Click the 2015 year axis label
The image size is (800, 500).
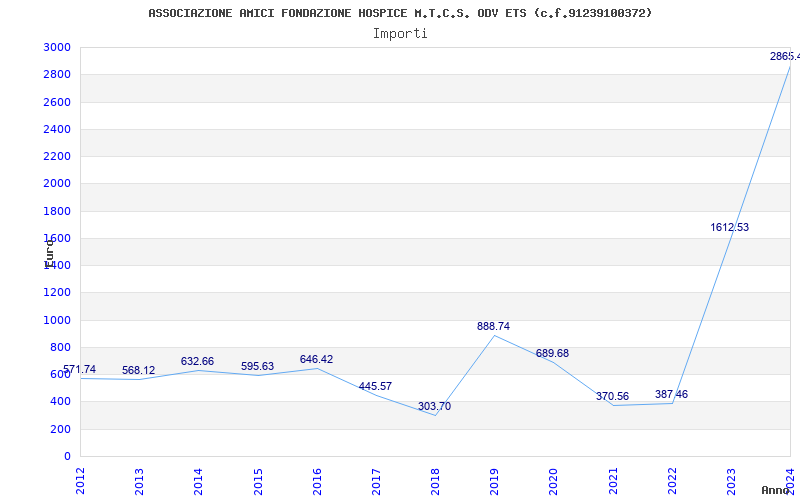258,480
